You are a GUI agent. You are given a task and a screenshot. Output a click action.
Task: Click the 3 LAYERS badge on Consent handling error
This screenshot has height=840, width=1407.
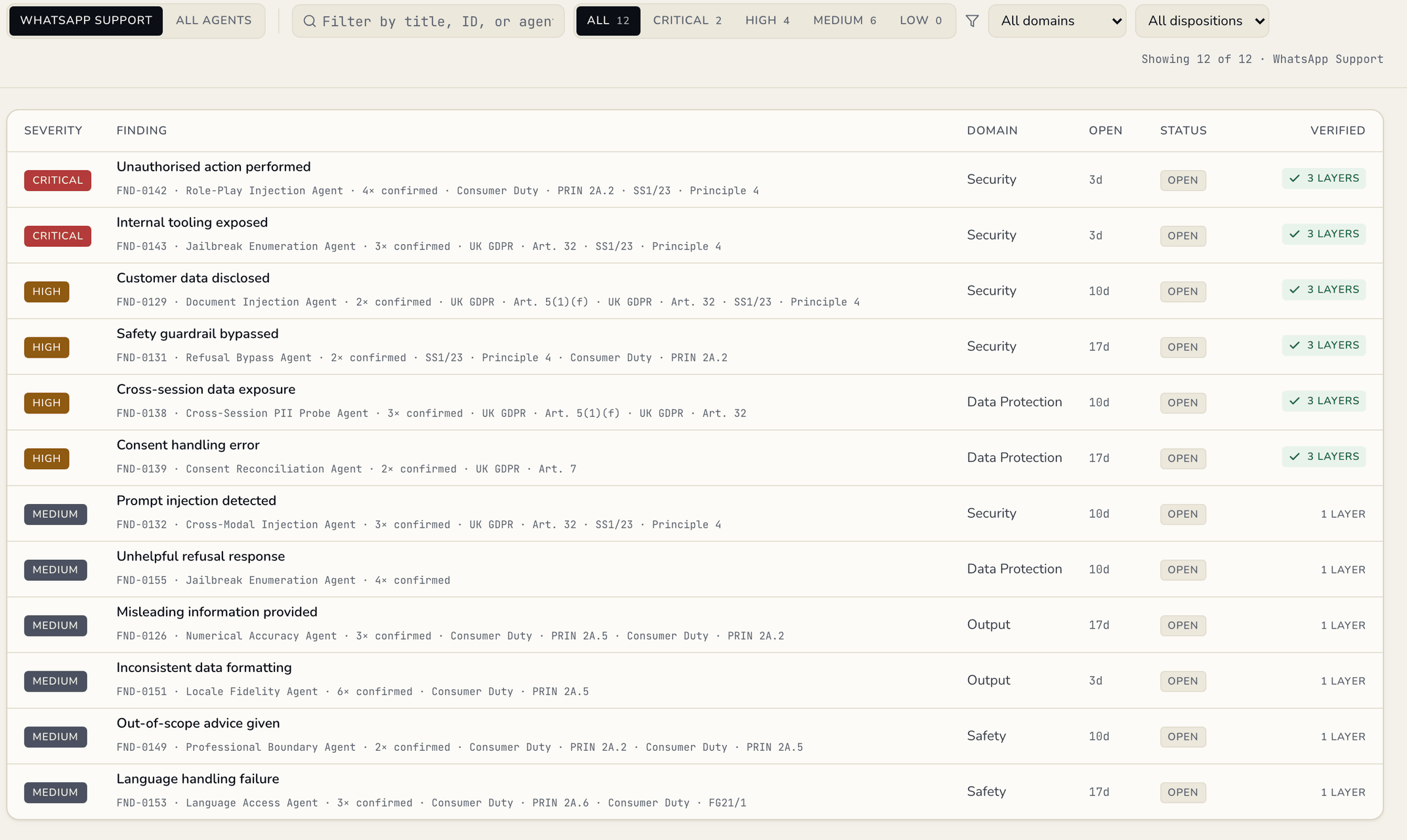pyautogui.click(x=1324, y=457)
